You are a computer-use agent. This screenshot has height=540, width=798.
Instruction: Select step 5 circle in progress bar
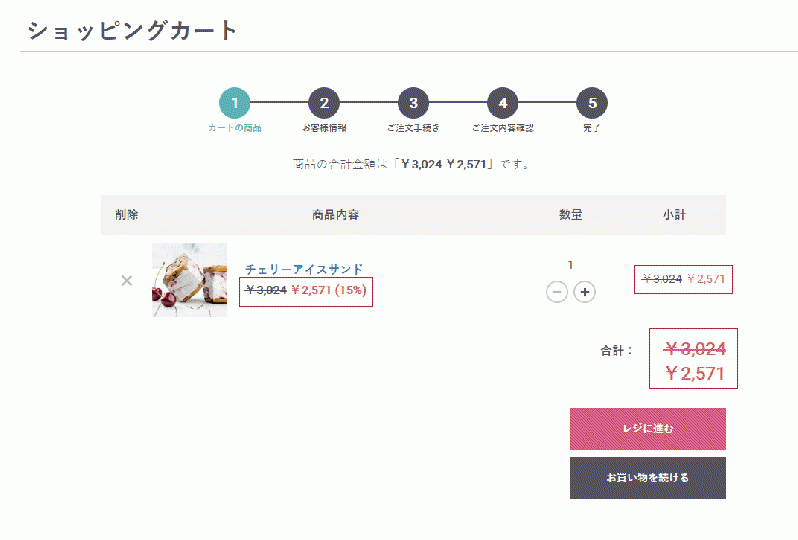tap(592, 103)
